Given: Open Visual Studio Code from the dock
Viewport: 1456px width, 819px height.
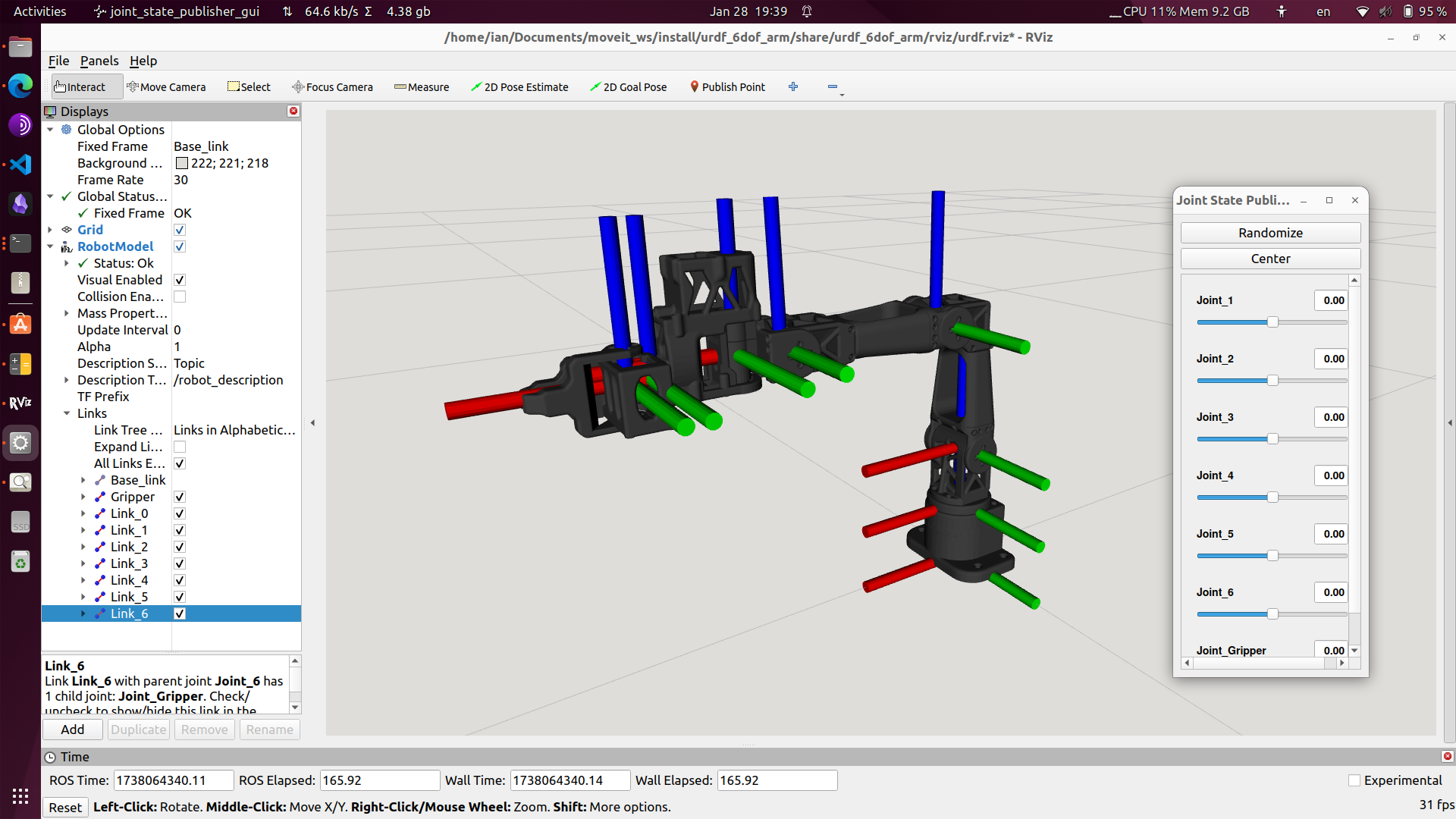Looking at the screenshot, I should pos(20,165).
